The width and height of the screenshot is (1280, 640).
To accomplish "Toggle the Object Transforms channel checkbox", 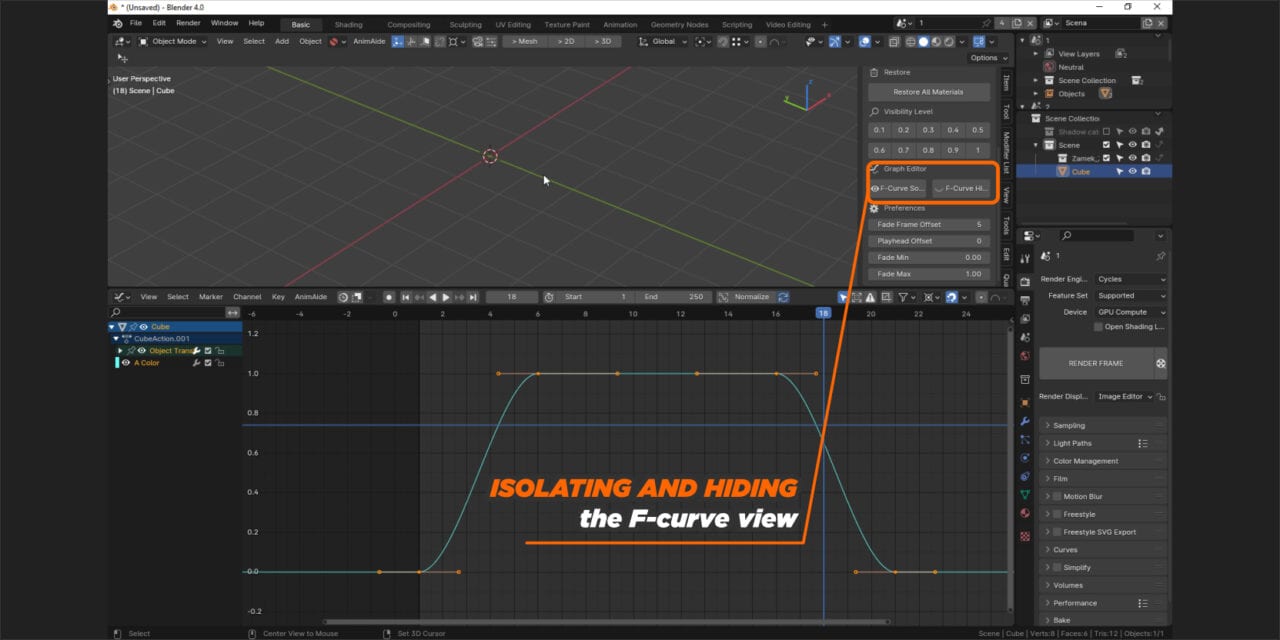I will pos(208,351).
